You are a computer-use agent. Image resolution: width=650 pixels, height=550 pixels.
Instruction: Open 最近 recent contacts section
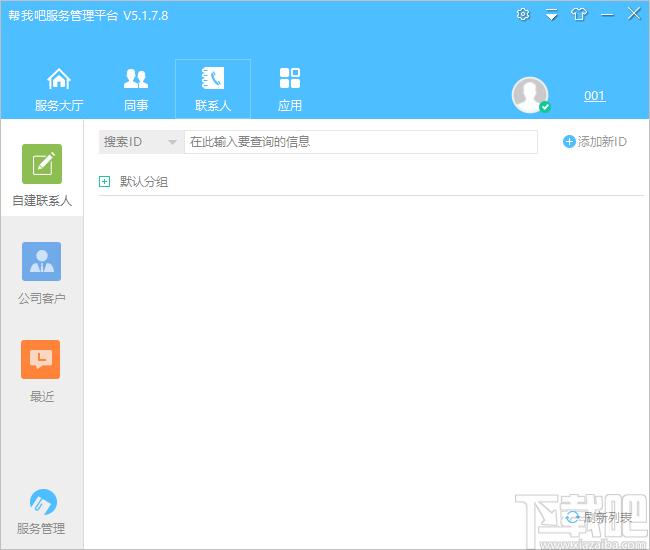tap(42, 371)
